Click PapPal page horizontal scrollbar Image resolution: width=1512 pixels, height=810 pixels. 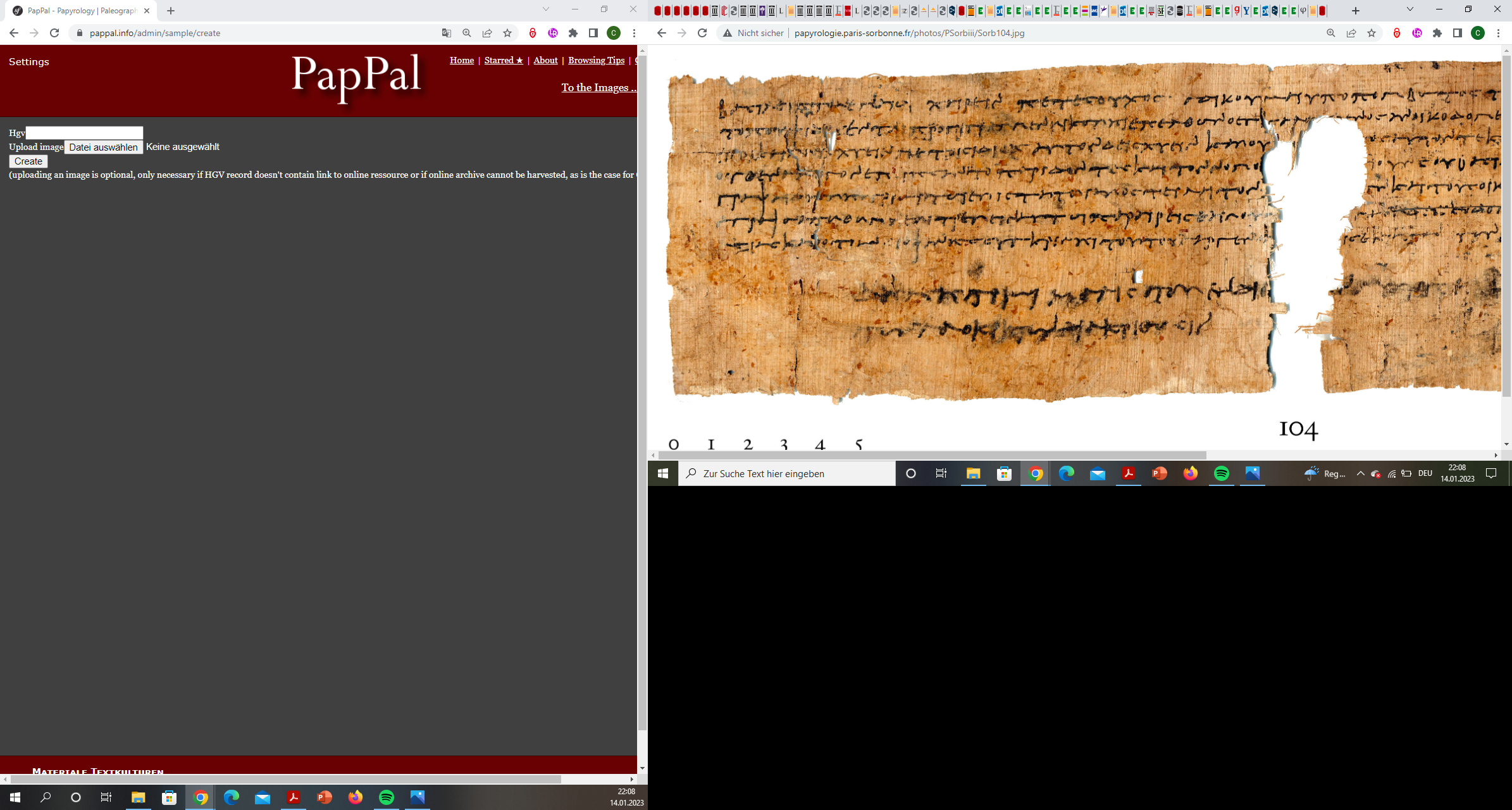(286, 779)
